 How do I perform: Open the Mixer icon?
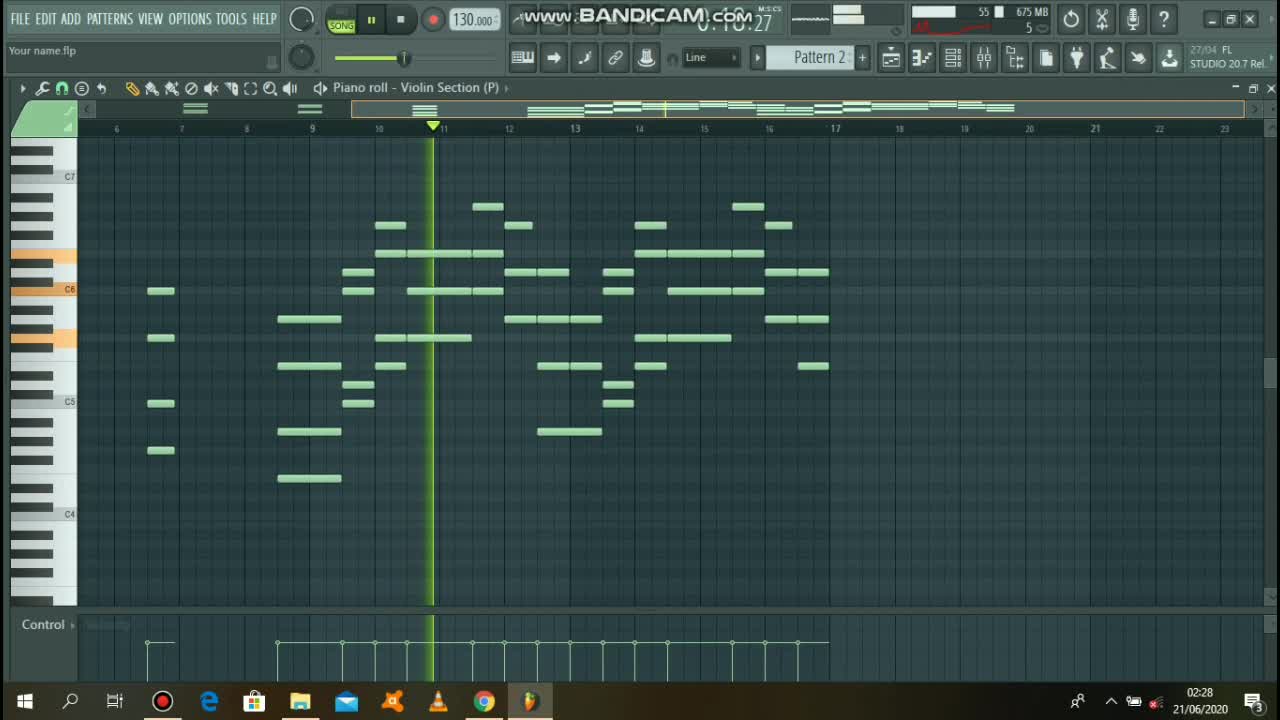pyautogui.click(x=984, y=58)
